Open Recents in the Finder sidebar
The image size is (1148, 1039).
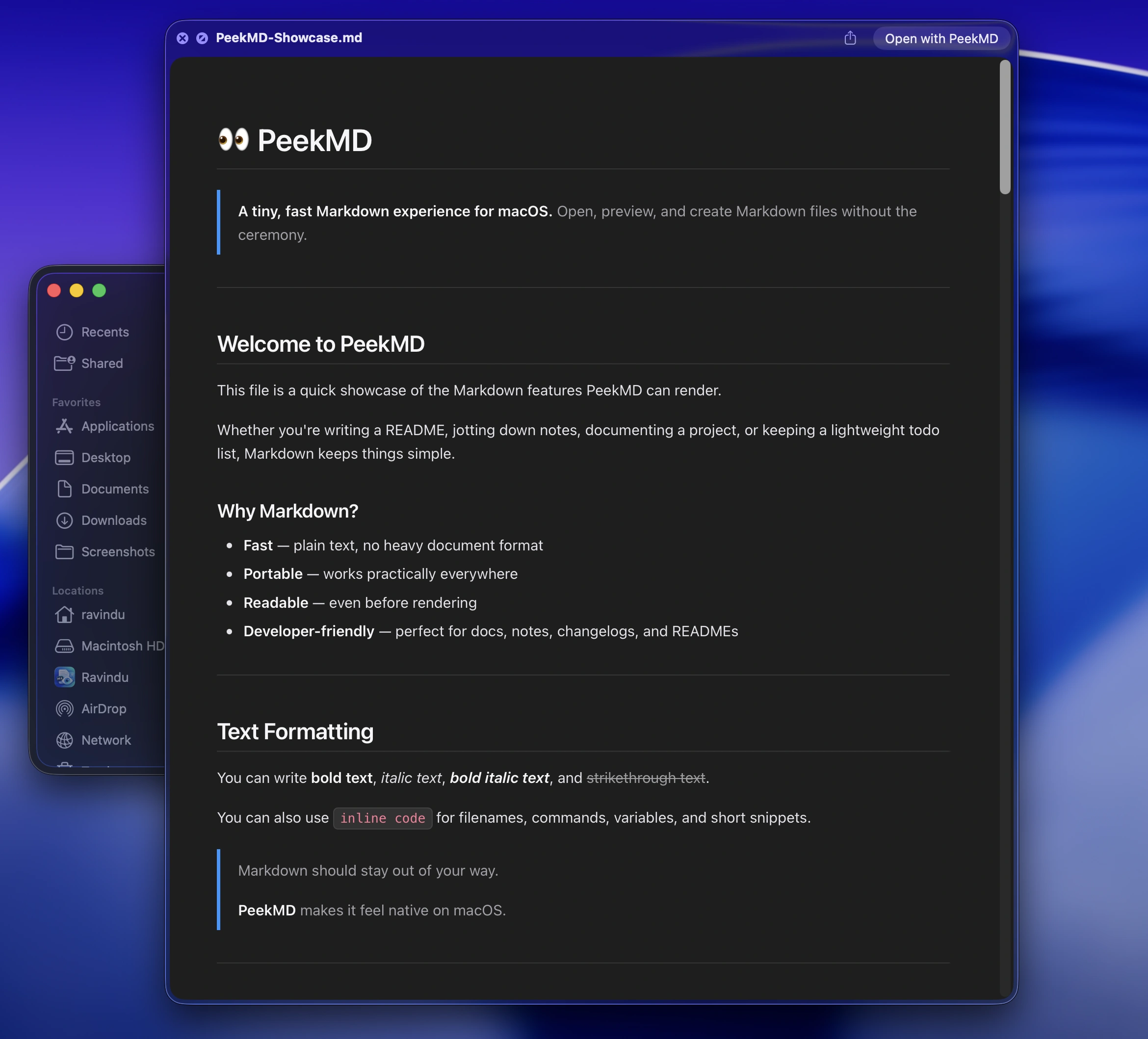tap(105, 332)
